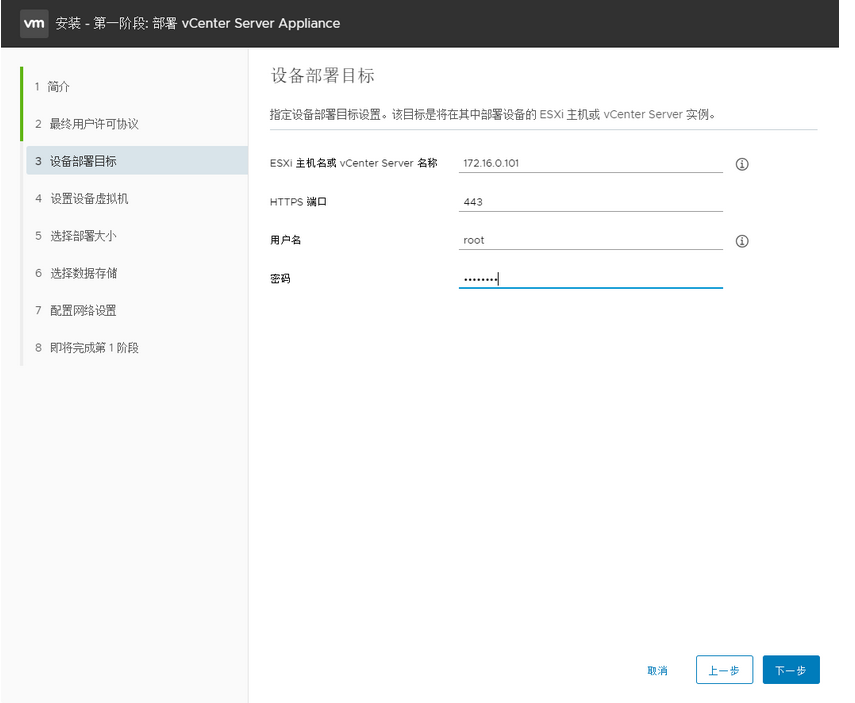Focus the 密码 password field
This screenshot has width=855, height=703.
tap(591, 279)
